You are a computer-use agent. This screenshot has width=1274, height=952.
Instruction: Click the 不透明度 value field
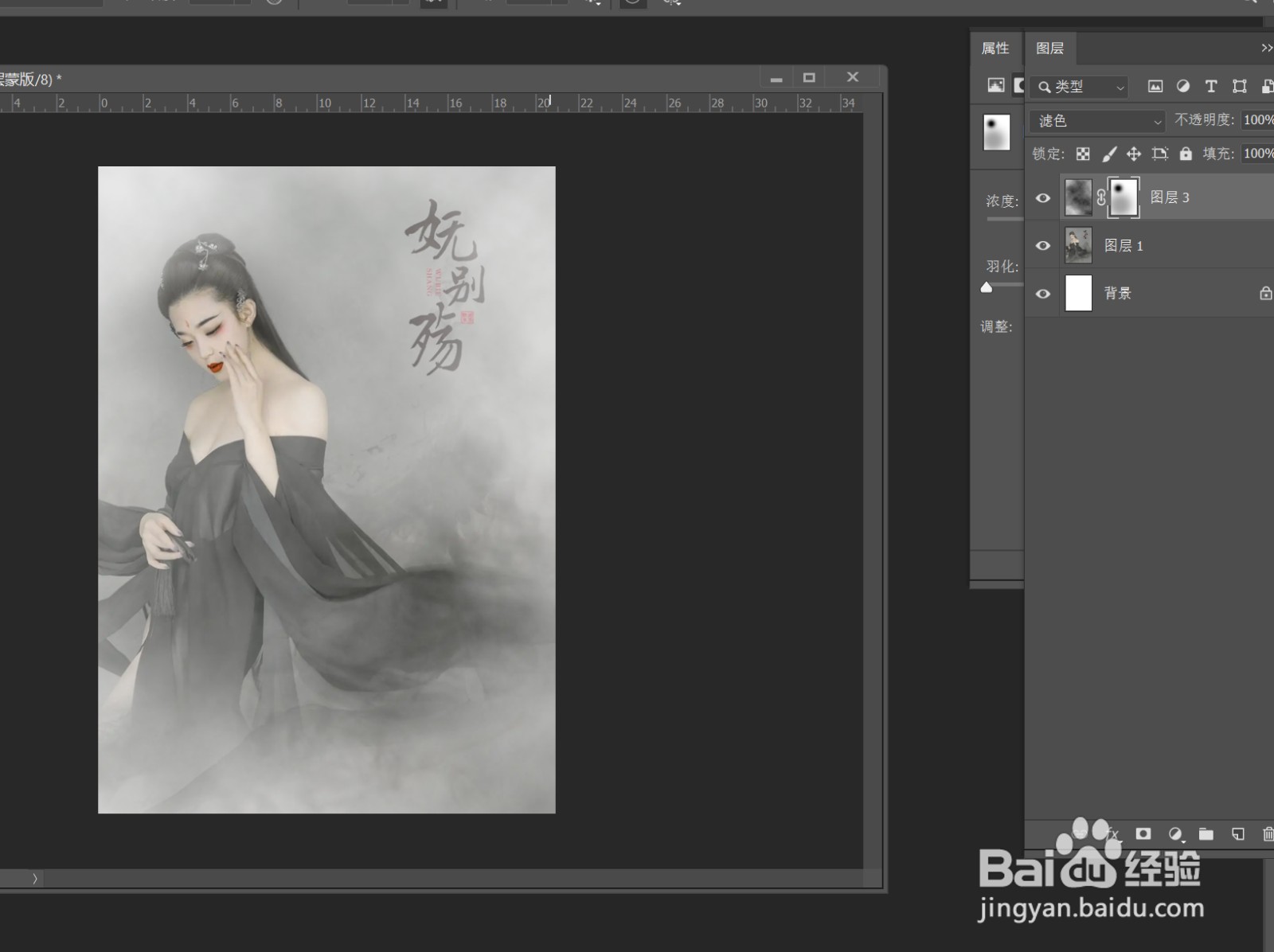click(x=1257, y=119)
